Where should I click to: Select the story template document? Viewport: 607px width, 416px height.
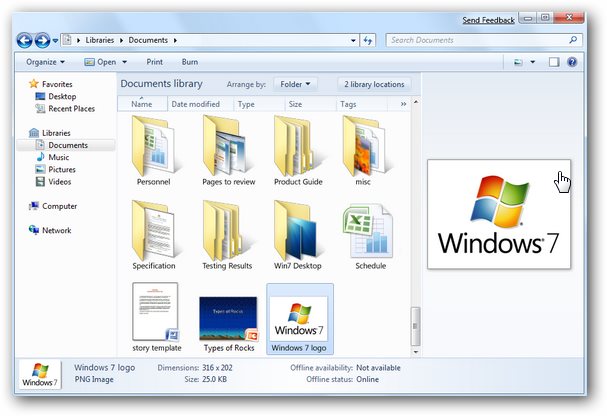(156, 317)
